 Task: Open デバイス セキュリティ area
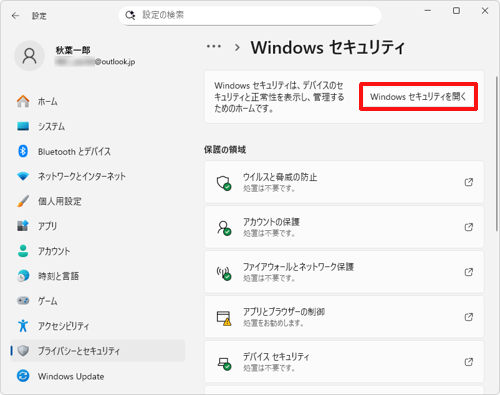click(x=344, y=362)
